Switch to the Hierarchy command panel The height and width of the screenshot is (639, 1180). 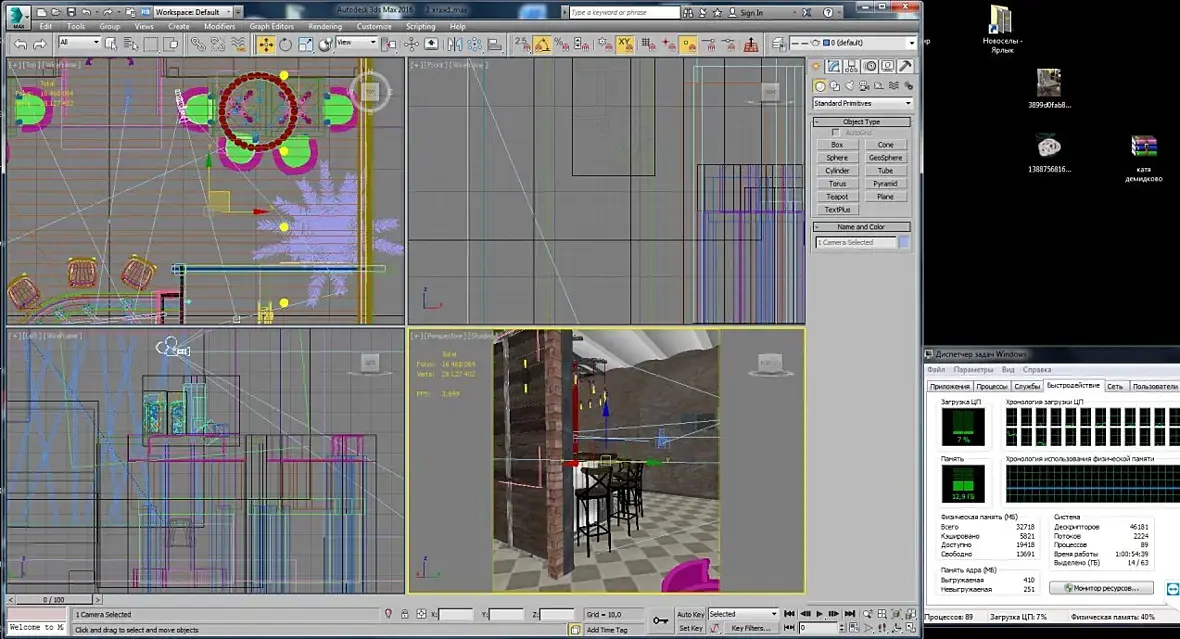click(853, 66)
